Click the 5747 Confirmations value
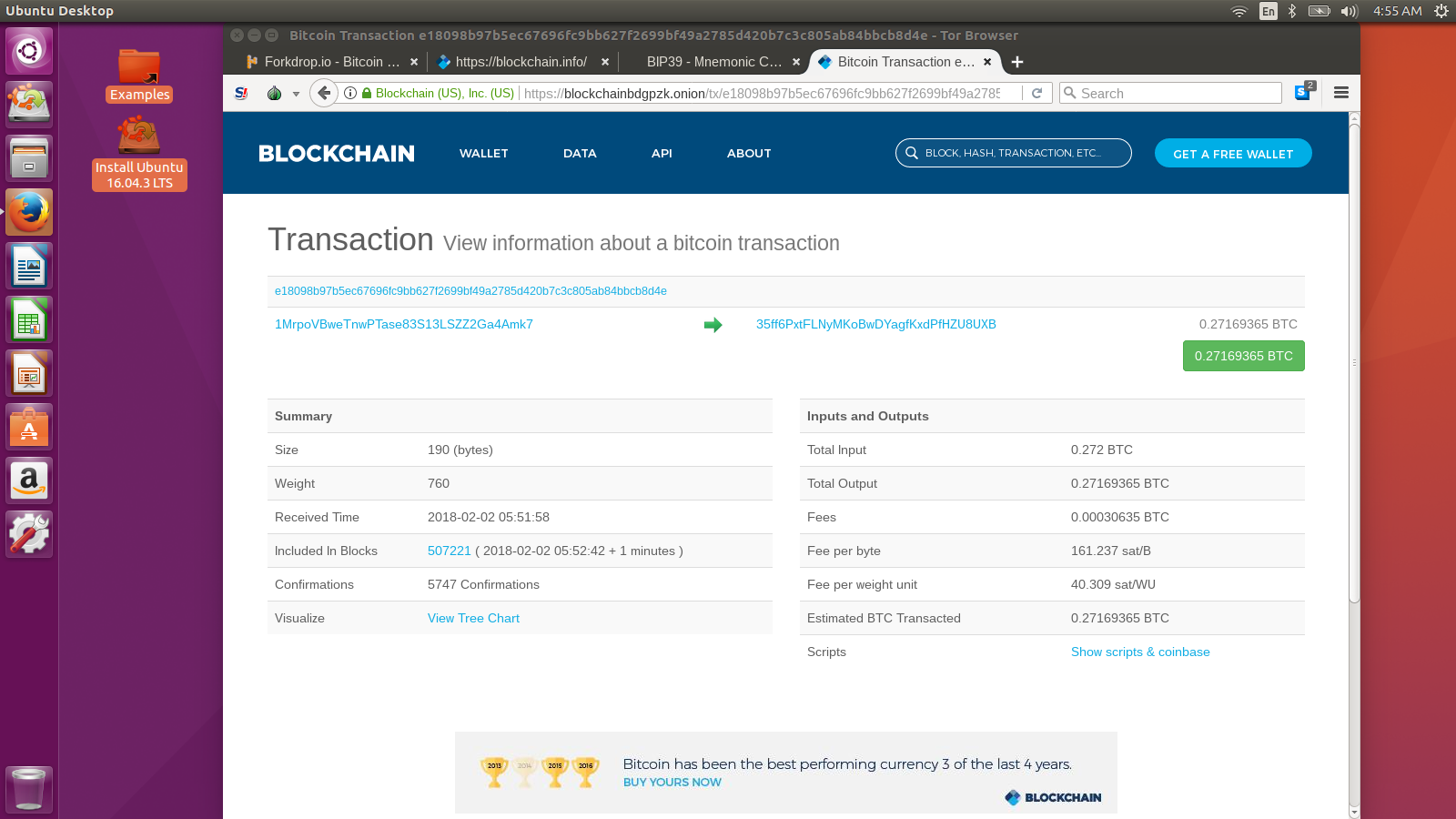This screenshot has height=819, width=1456. 483,584
